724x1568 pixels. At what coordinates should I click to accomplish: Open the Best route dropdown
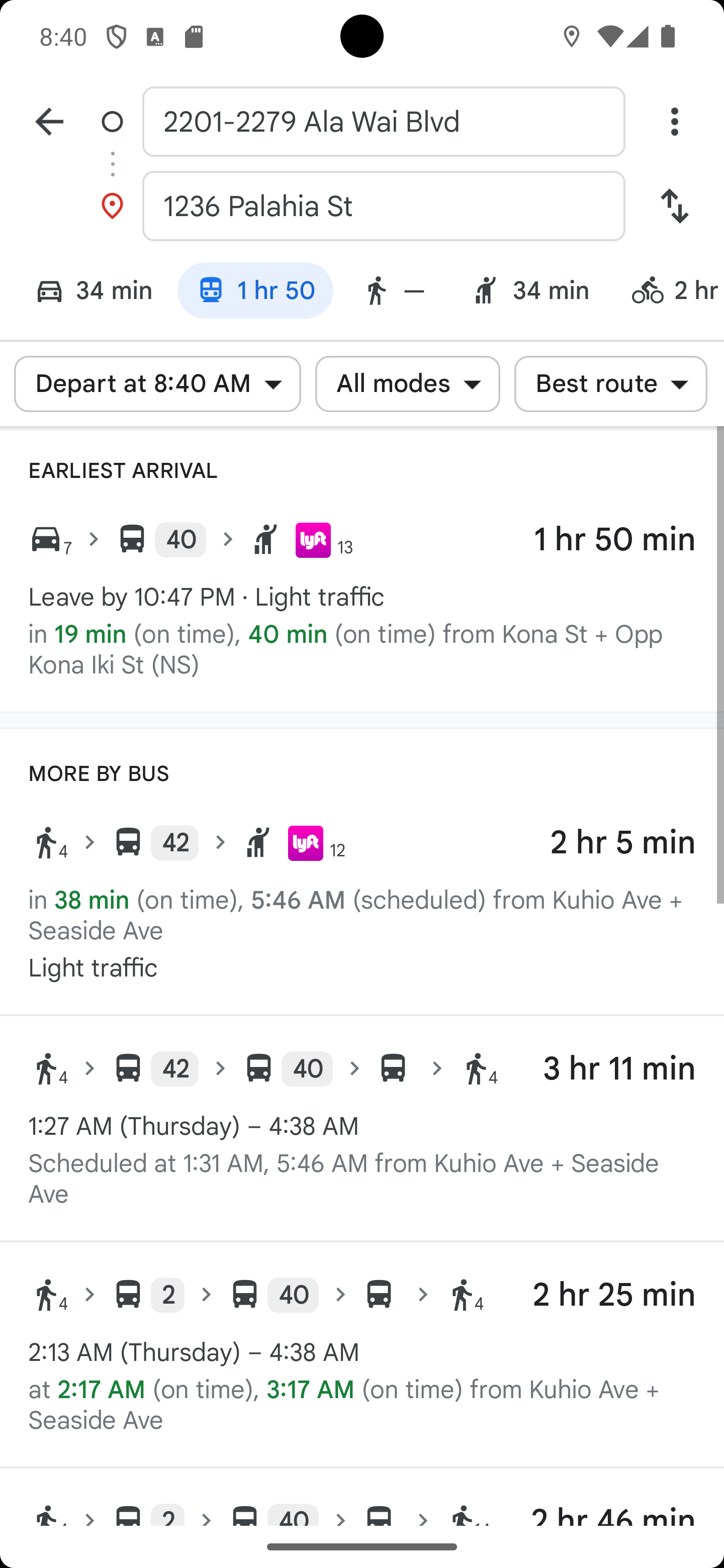[610, 384]
